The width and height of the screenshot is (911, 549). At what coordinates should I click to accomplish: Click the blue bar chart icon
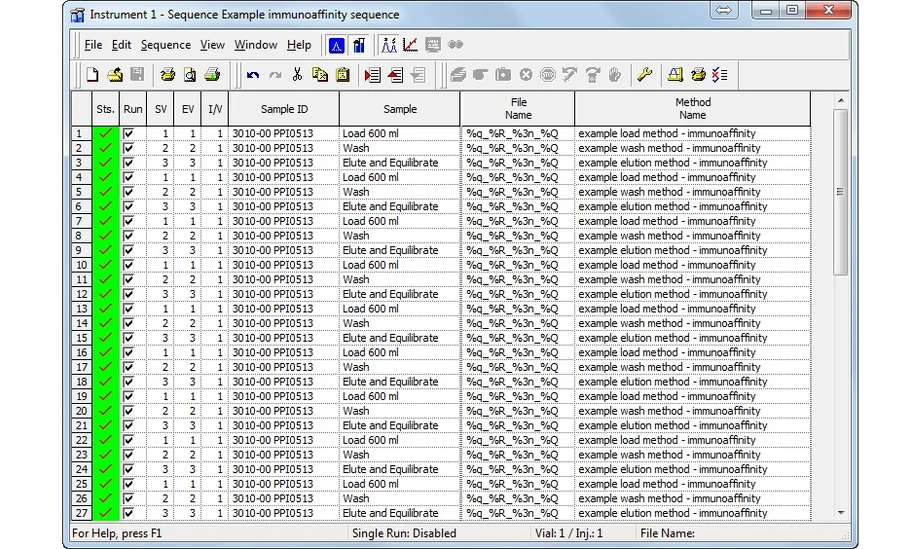pos(359,45)
